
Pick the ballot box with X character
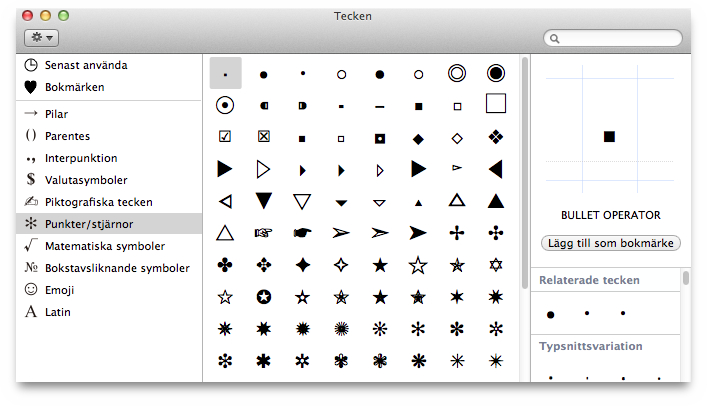pos(264,137)
